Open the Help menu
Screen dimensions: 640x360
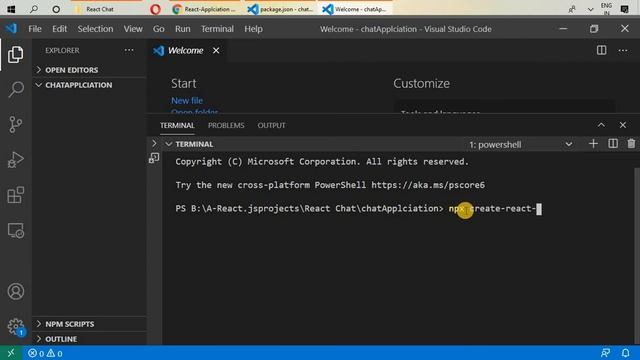point(253,29)
